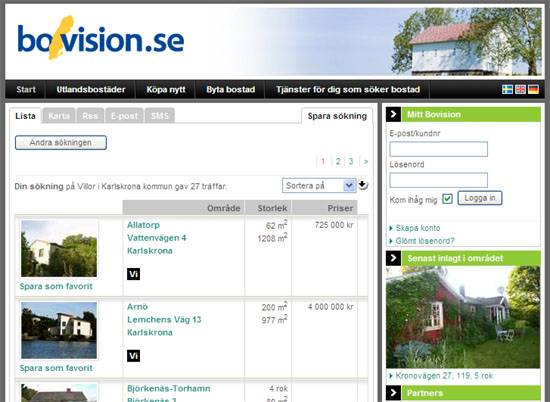This screenshot has width=550, height=402.
Task: Click the Logga in button
Action: pos(480,198)
